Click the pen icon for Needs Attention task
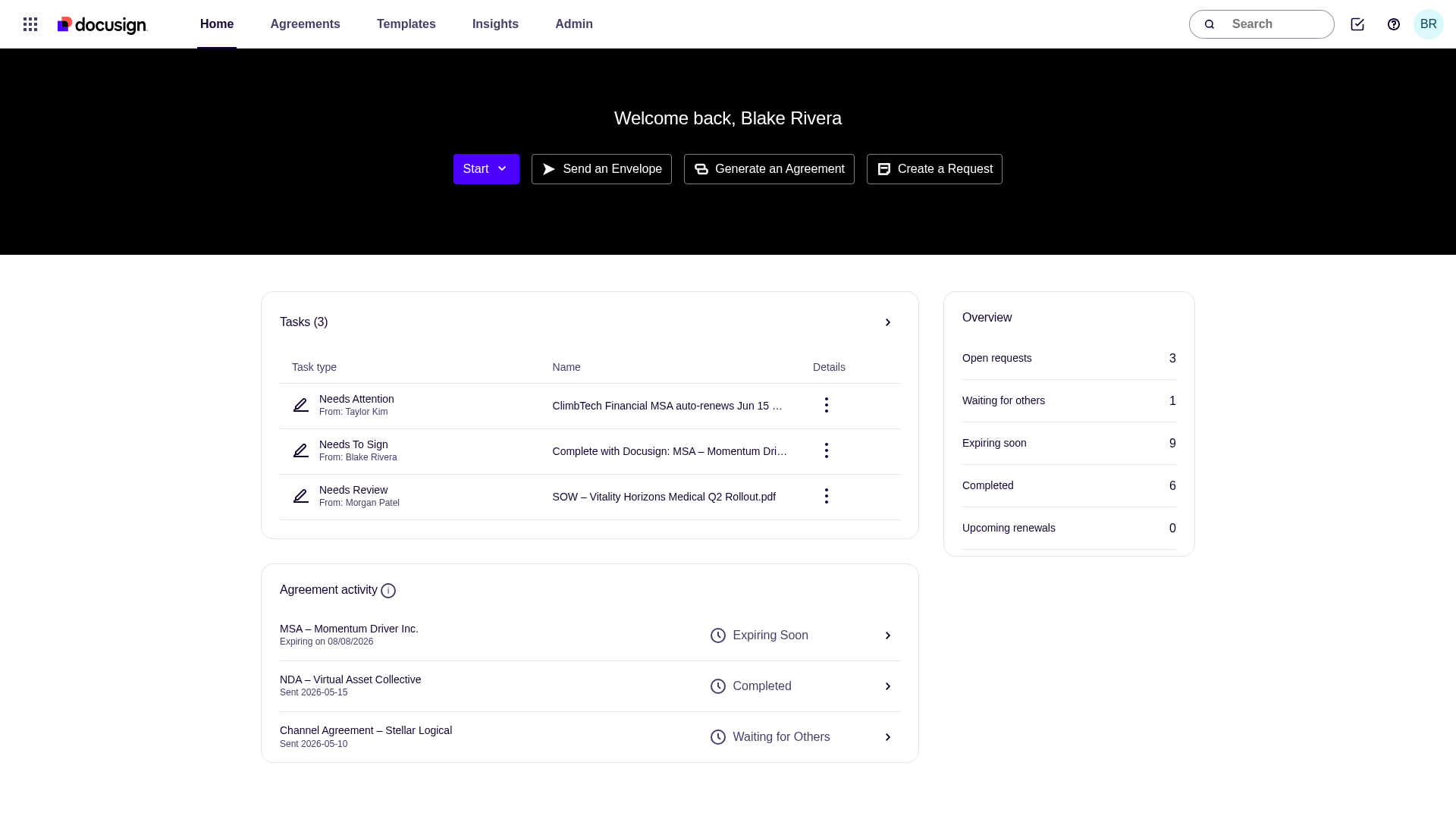This screenshot has height=819, width=1456. point(301,405)
